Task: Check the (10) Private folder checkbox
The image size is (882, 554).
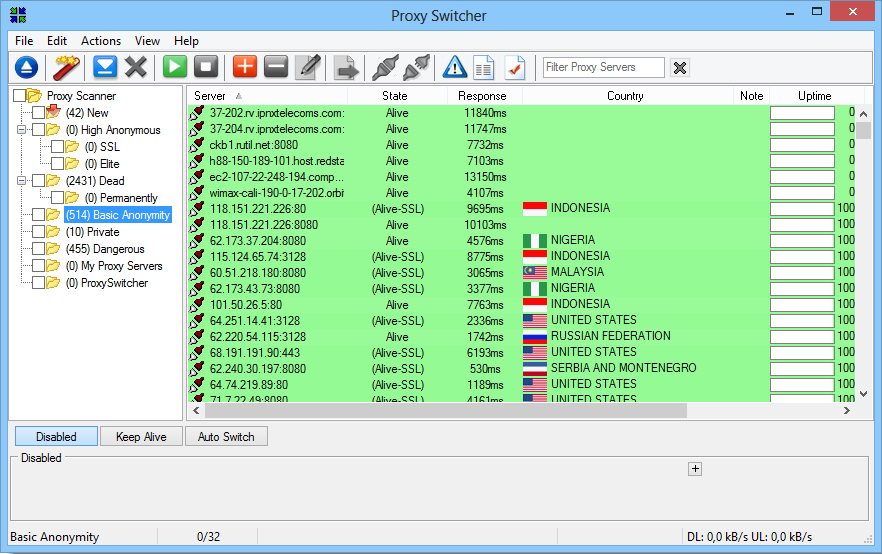Action: [38, 232]
